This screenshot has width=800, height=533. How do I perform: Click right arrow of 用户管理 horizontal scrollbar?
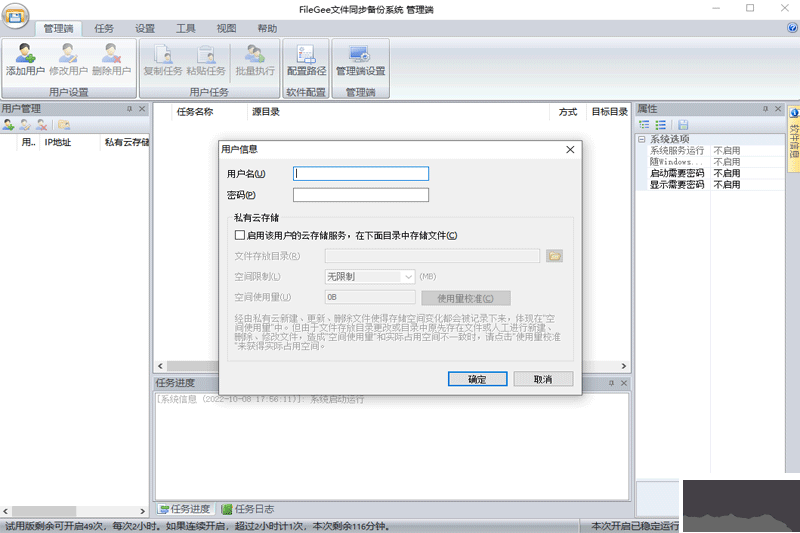point(142,511)
